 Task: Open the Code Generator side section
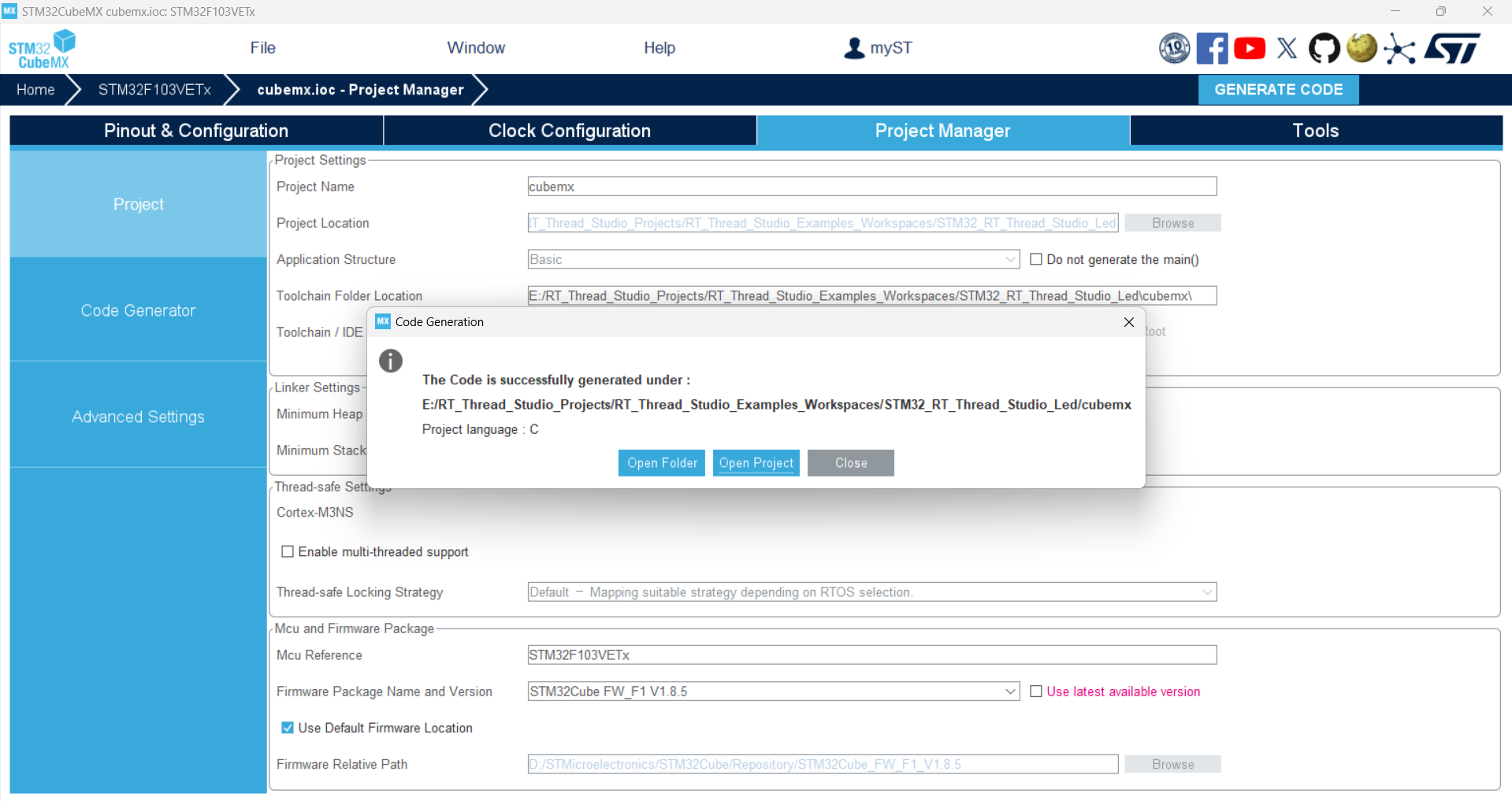(x=139, y=310)
